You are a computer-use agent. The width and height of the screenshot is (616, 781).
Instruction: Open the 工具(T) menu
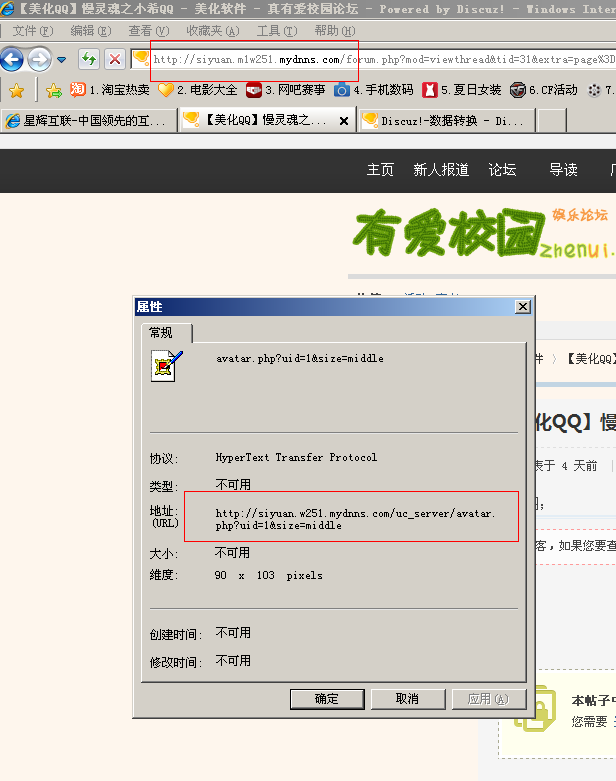tap(277, 31)
